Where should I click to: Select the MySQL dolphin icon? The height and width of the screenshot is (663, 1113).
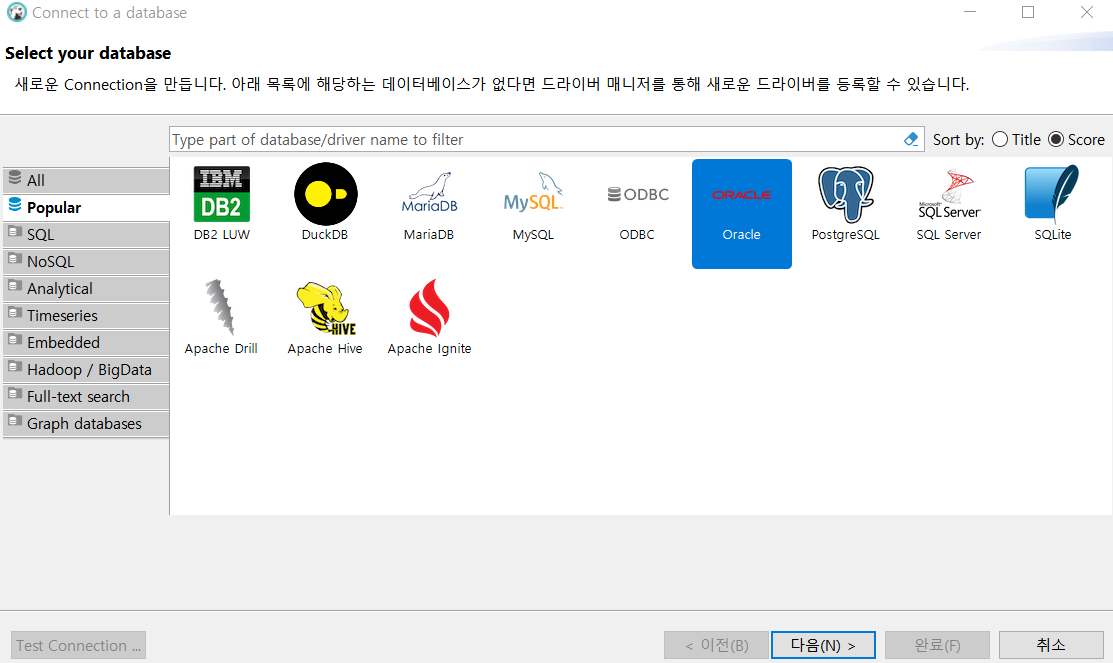point(533,193)
